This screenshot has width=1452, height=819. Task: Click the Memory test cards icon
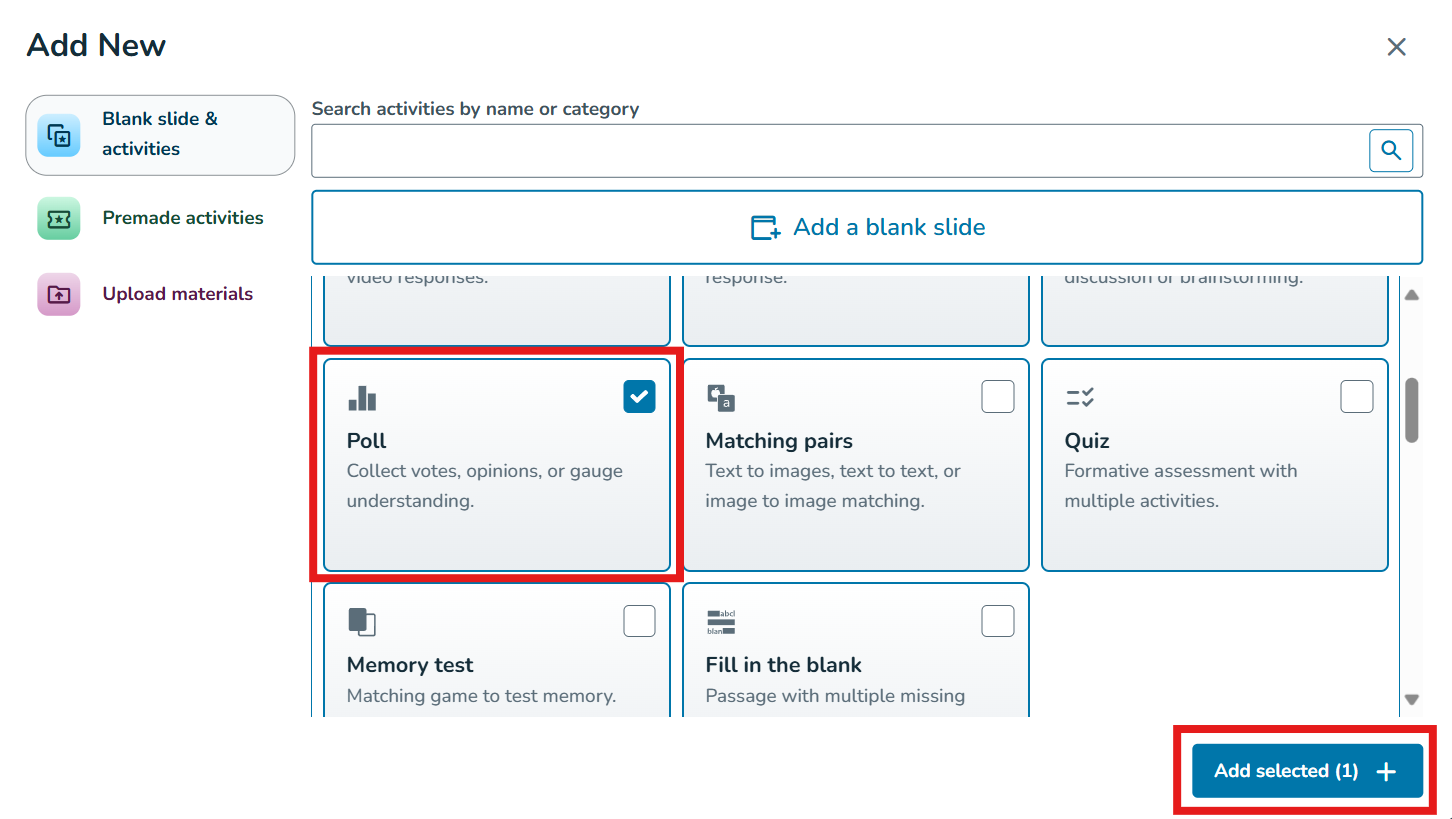(x=362, y=621)
